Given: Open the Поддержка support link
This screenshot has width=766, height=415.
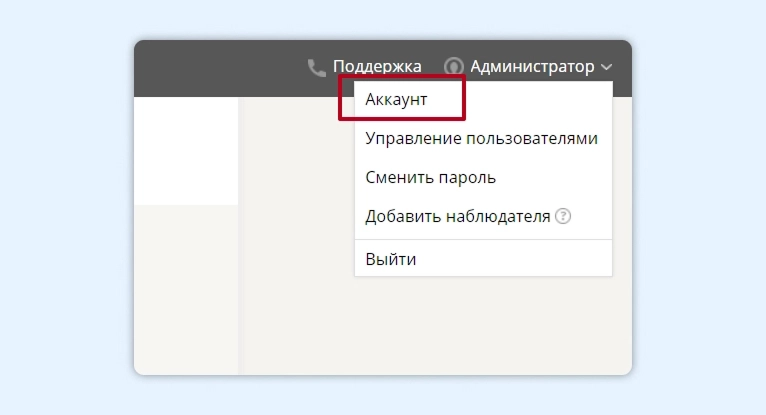Looking at the screenshot, I should [x=377, y=66].
